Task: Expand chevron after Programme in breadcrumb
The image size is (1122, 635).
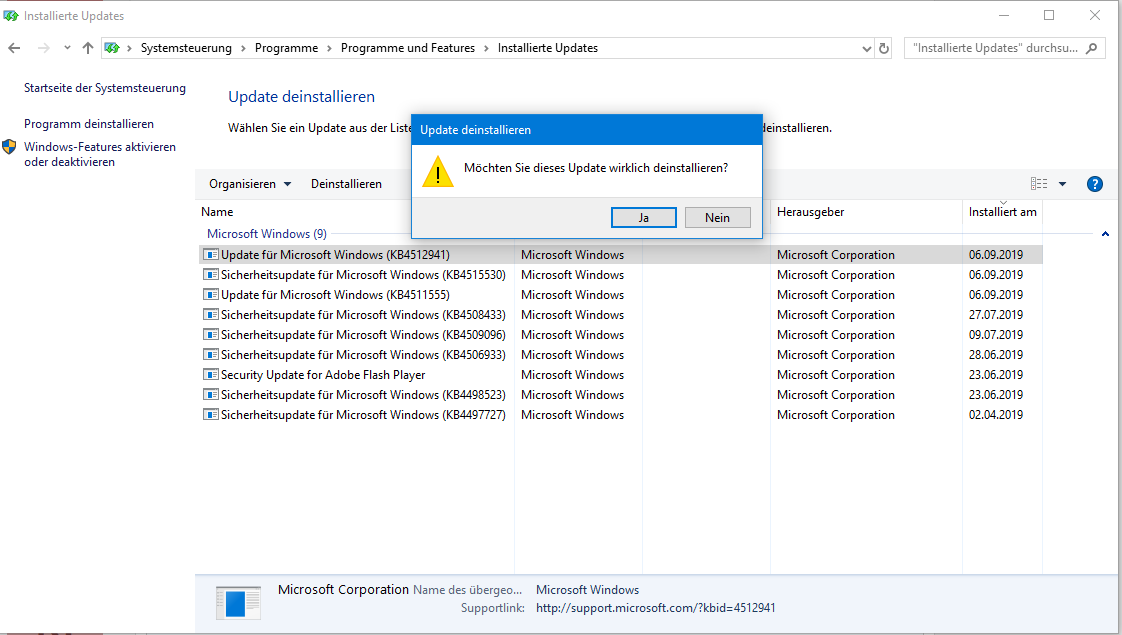Action: [329, 49]
